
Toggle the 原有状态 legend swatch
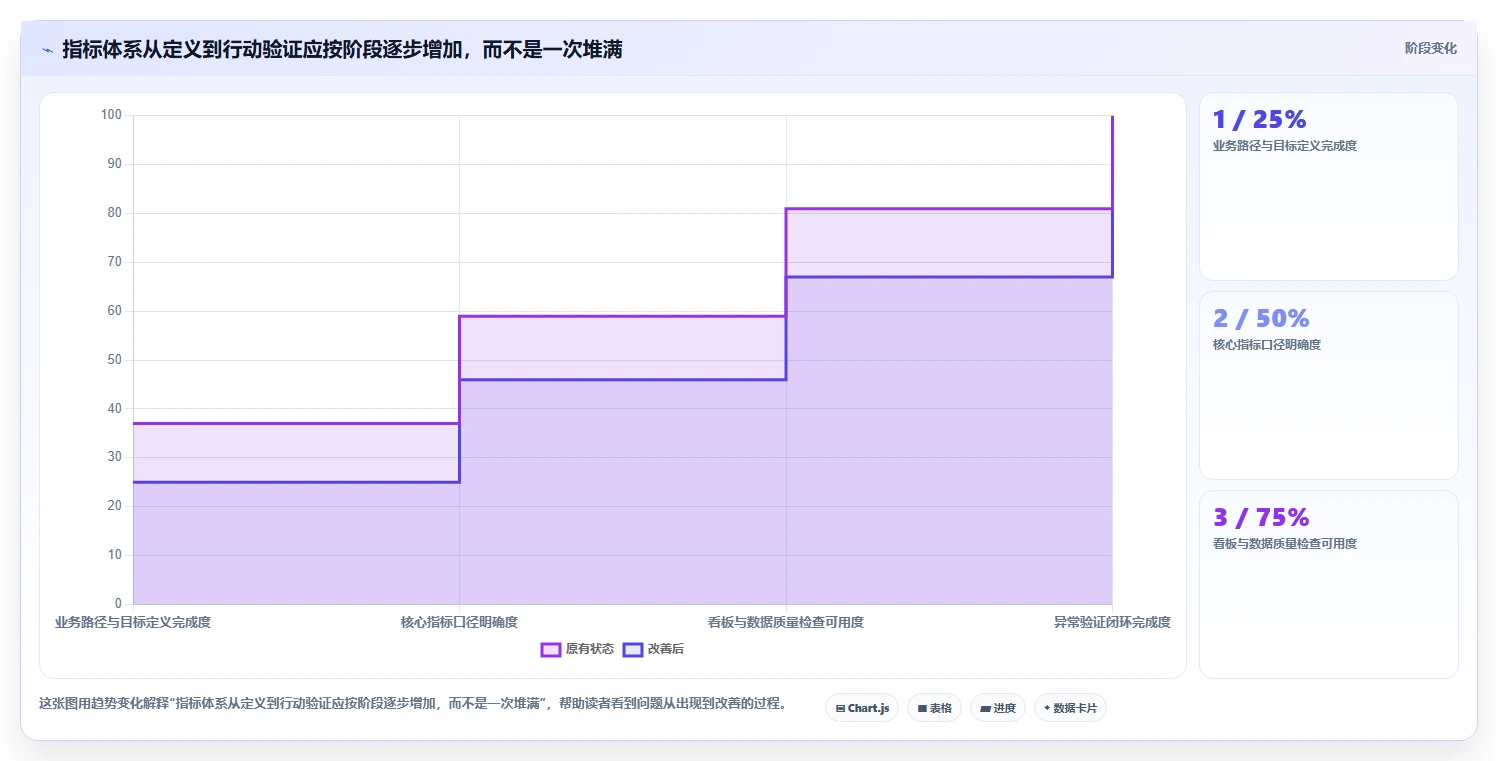coord(551,649)
